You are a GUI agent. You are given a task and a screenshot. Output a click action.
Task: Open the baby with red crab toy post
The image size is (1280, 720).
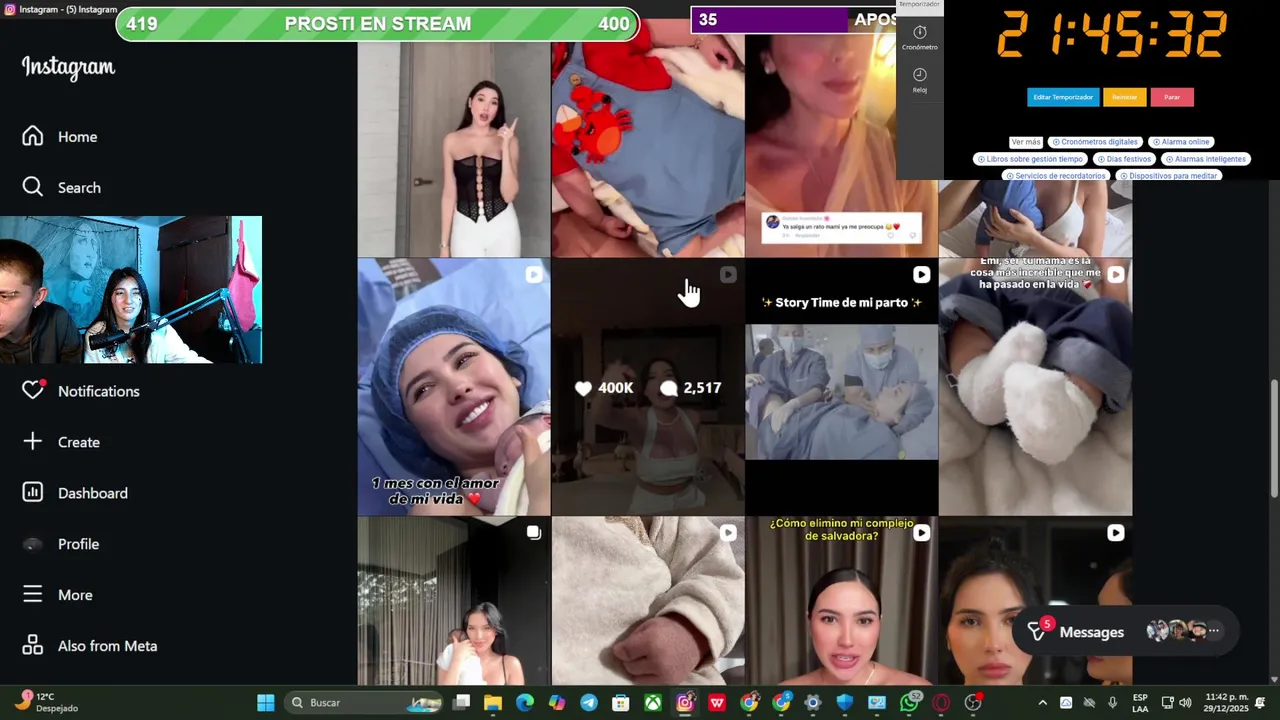[648, 140]
